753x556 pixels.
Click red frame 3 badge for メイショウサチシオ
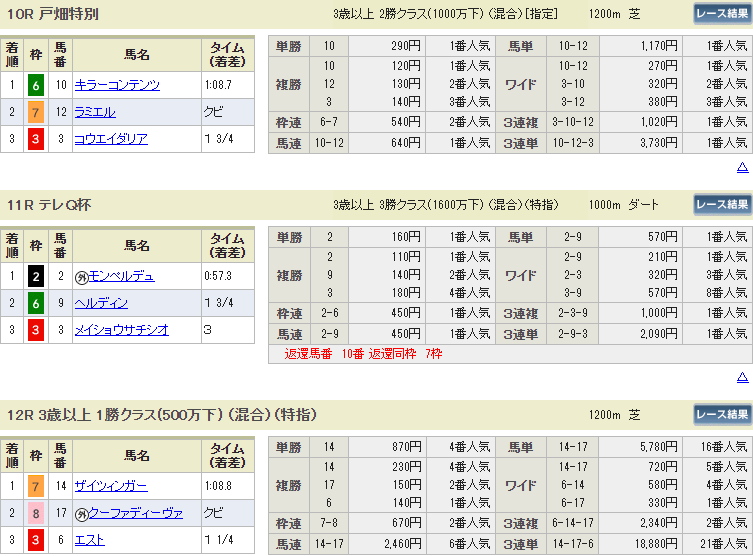click(x=36, y=330)
